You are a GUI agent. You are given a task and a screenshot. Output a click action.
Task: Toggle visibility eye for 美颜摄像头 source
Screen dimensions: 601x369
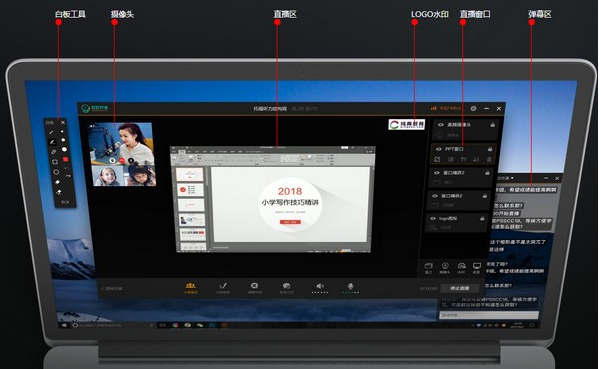coord(441,125)
